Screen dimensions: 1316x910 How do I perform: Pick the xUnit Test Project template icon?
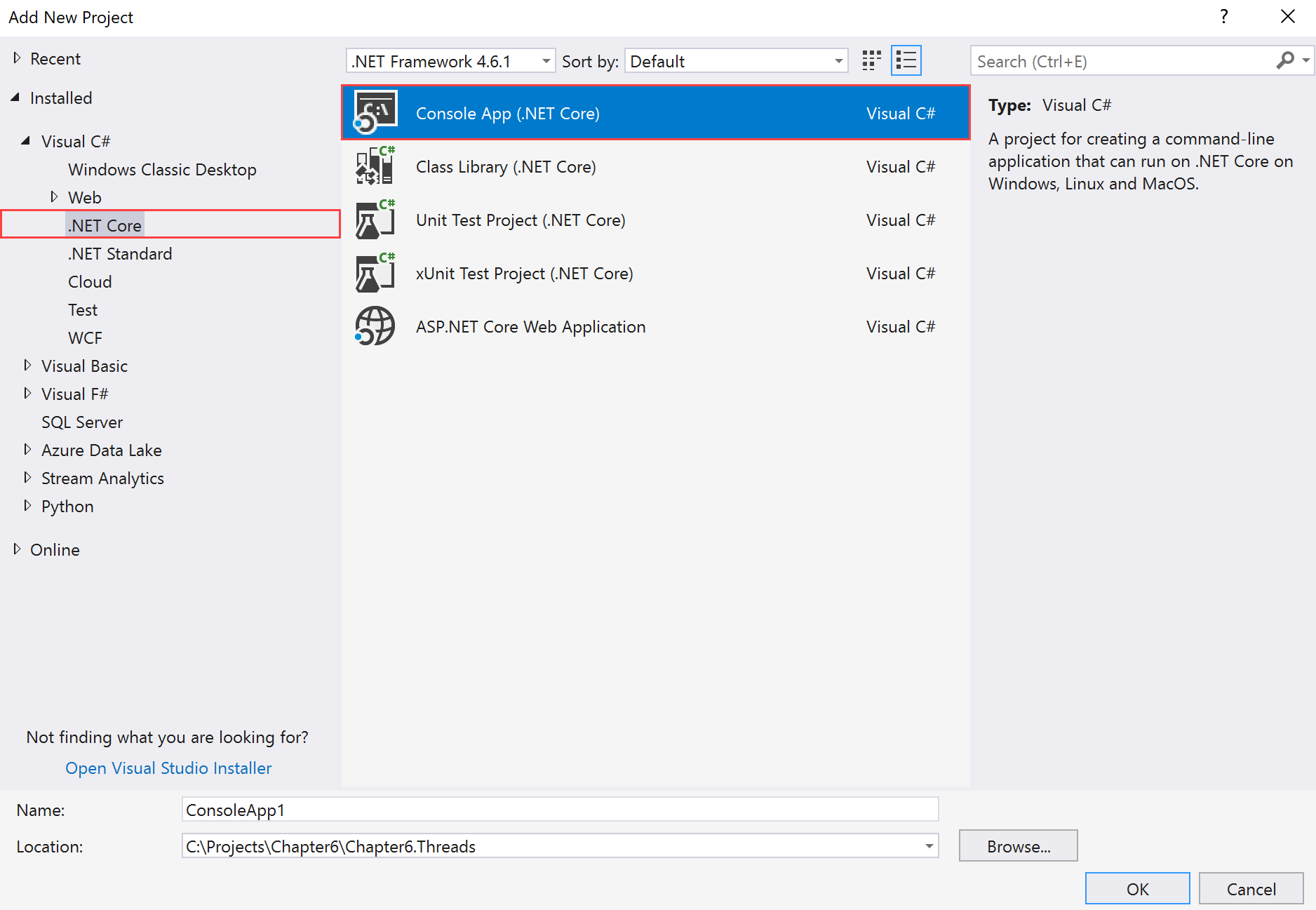pyautogui.click(x=375, y=273)
